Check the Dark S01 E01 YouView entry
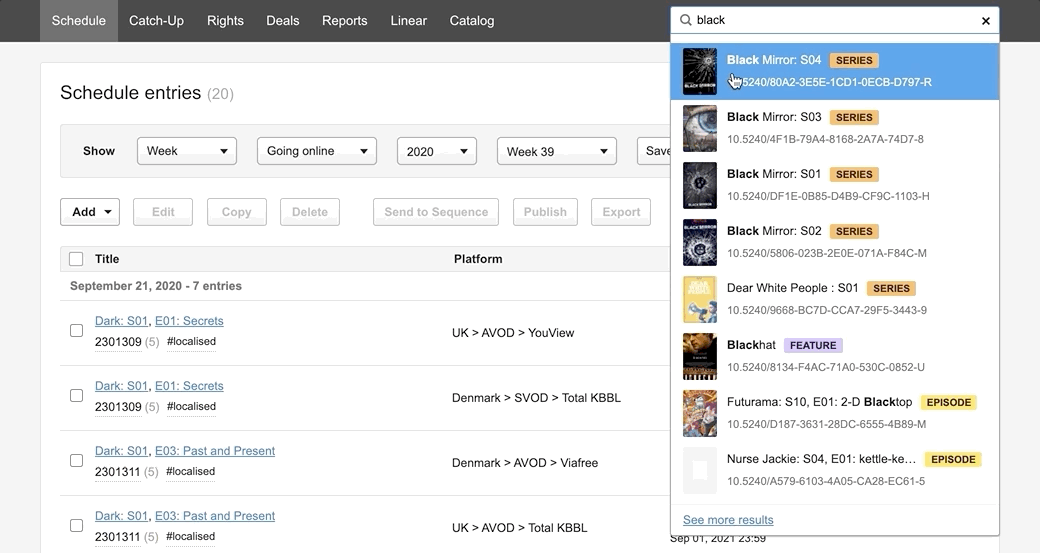This screenshot has width=1040, height=553. point(76,330)
